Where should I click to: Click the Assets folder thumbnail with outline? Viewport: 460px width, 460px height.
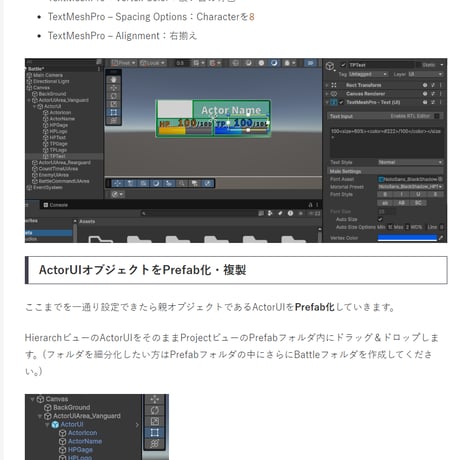pyautogui.click(x=101, y=239)
